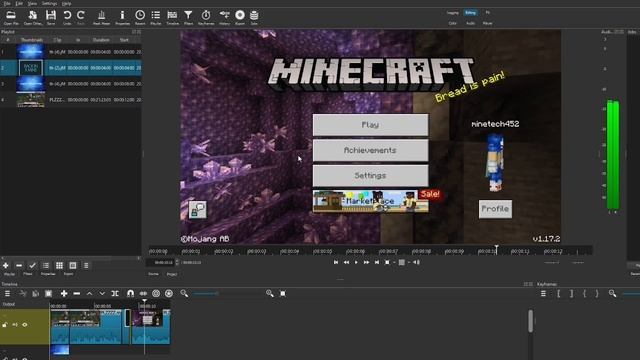Image resolution: width=640 pixels, height=360 pixels.
Task: Fast forward the preview playback
Action: [x=367, y=262]
